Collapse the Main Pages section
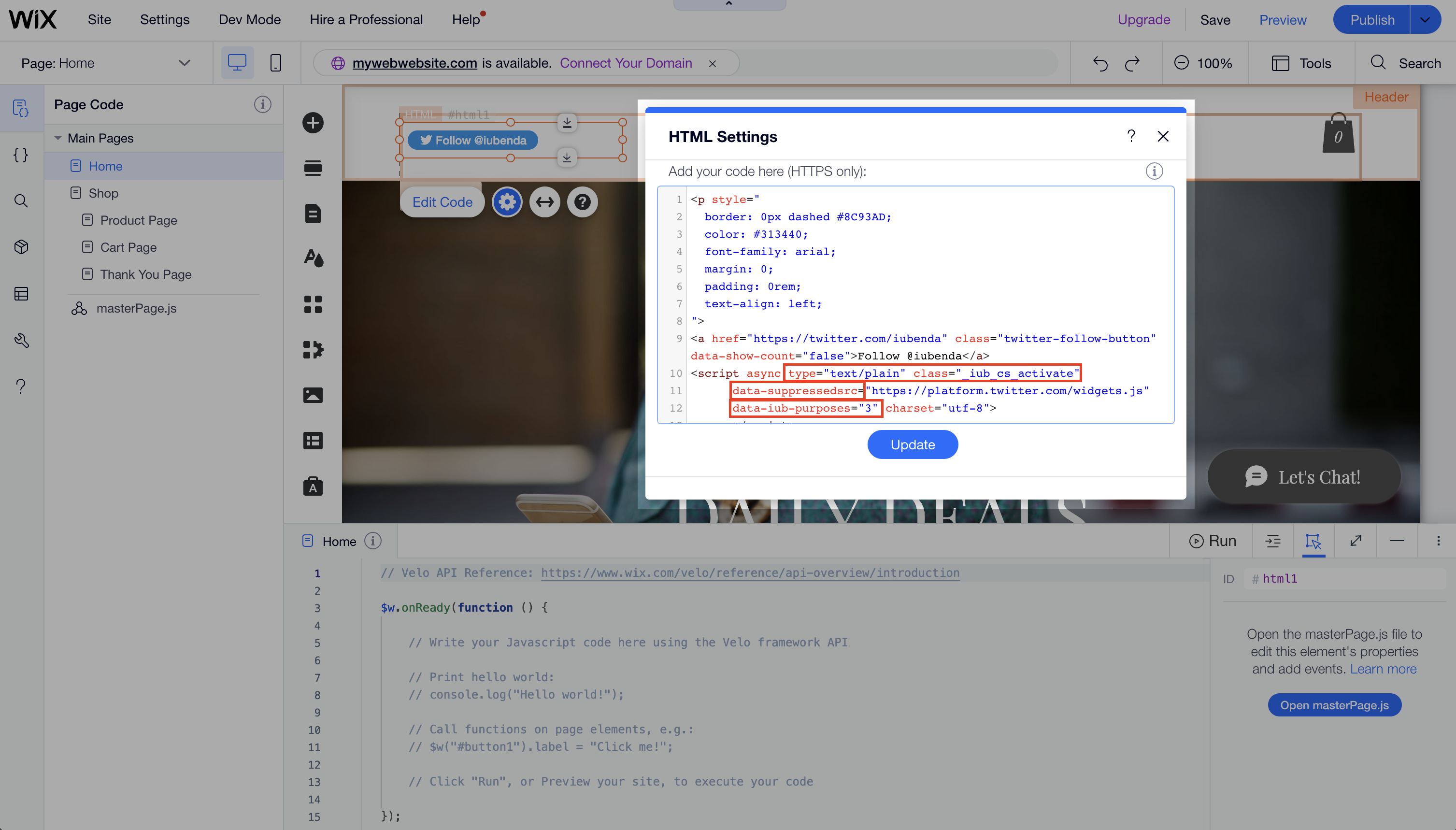Screen dimensions: 1456x830 point(57,137)
